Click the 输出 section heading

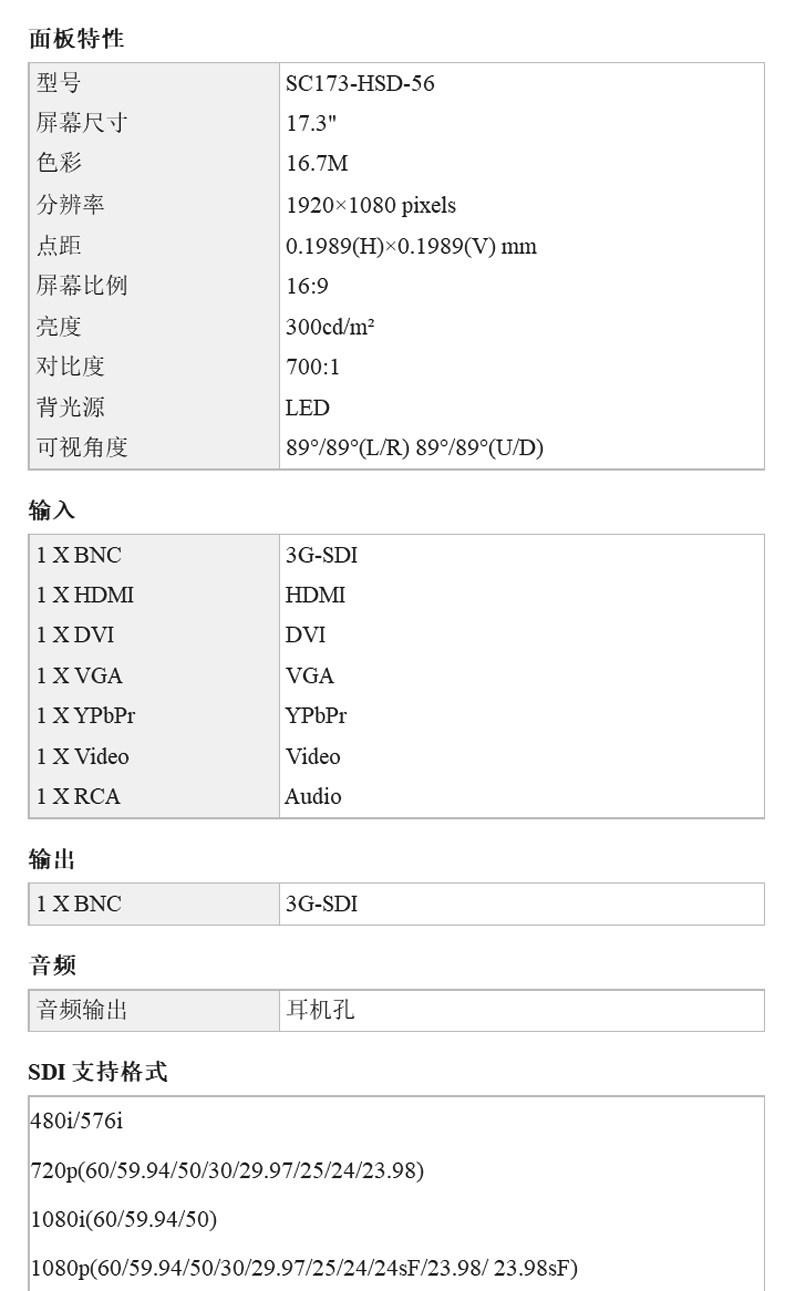pos(52,860)
